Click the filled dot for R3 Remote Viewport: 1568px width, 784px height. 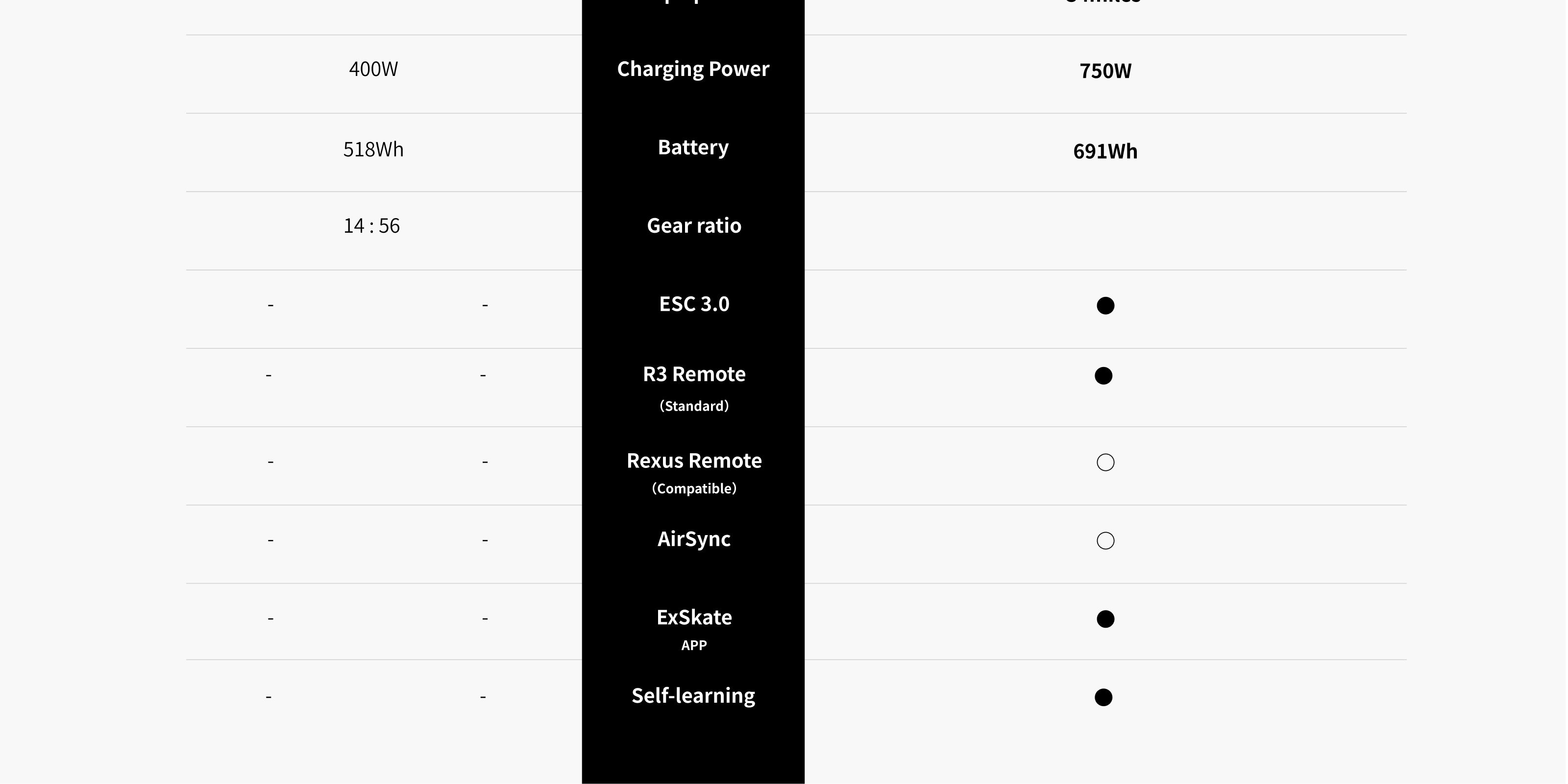1103,375
